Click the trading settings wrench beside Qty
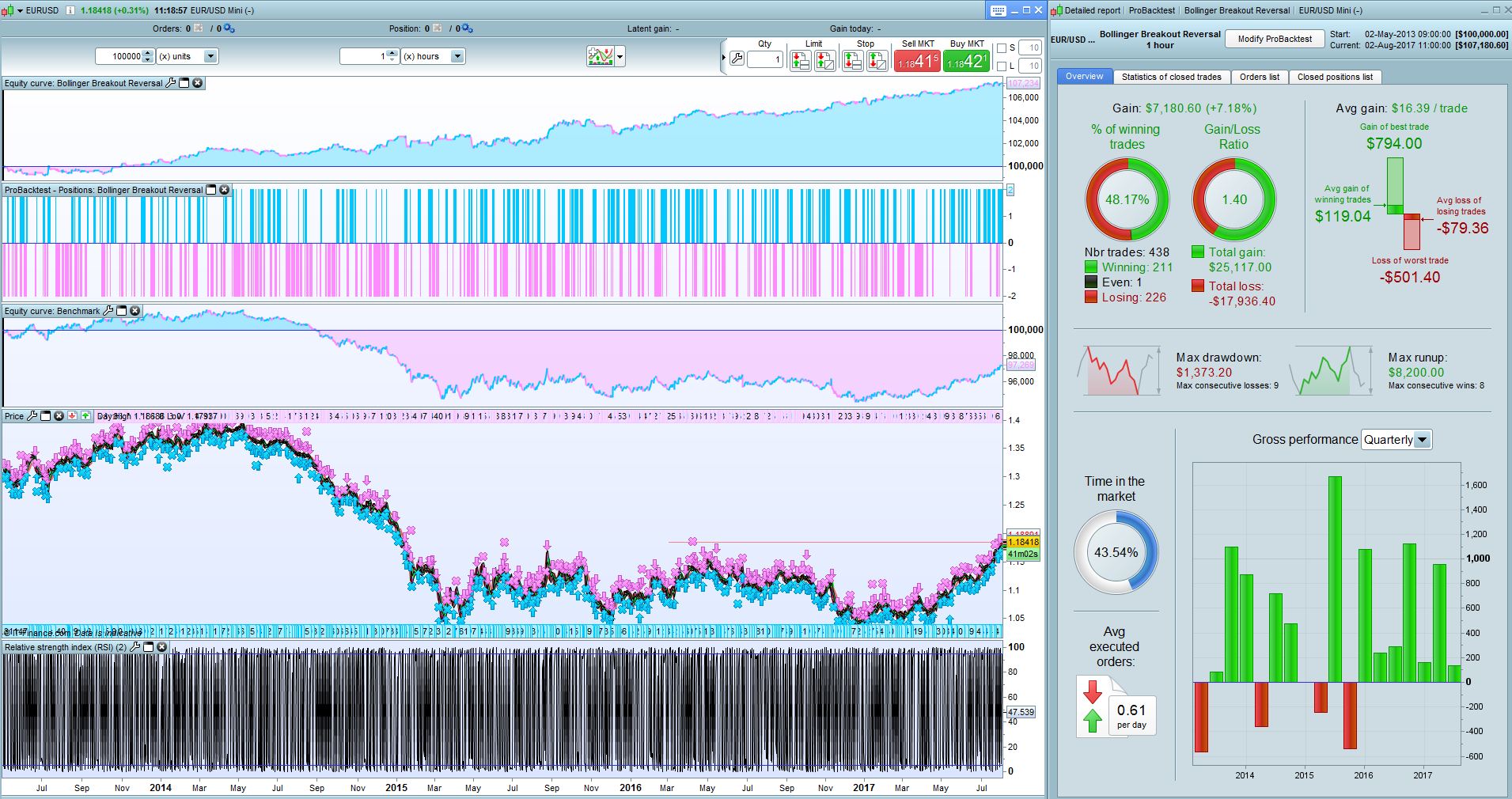Viewport: 1512px width, 799px height. point(737,59)
